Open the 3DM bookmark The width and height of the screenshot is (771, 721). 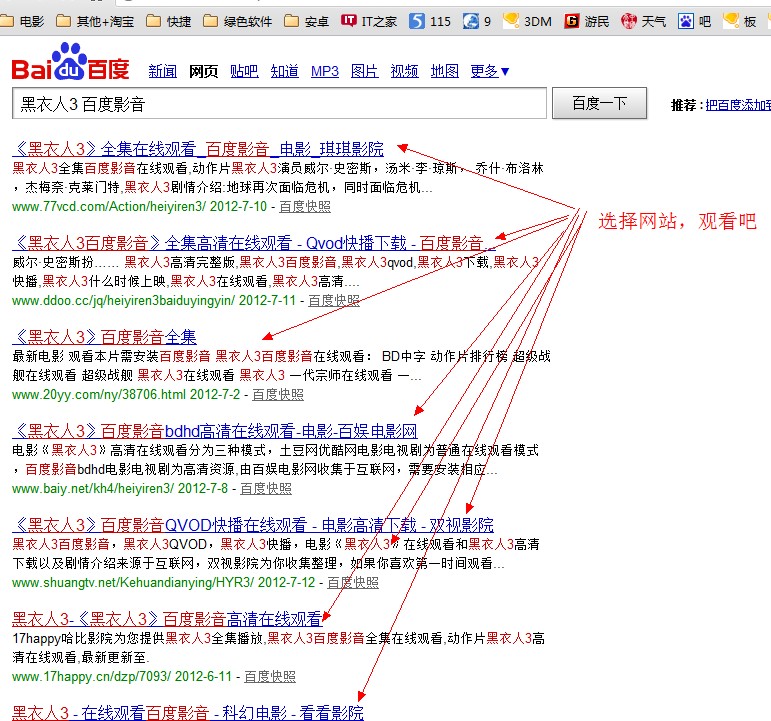click(x=528, y=21)
